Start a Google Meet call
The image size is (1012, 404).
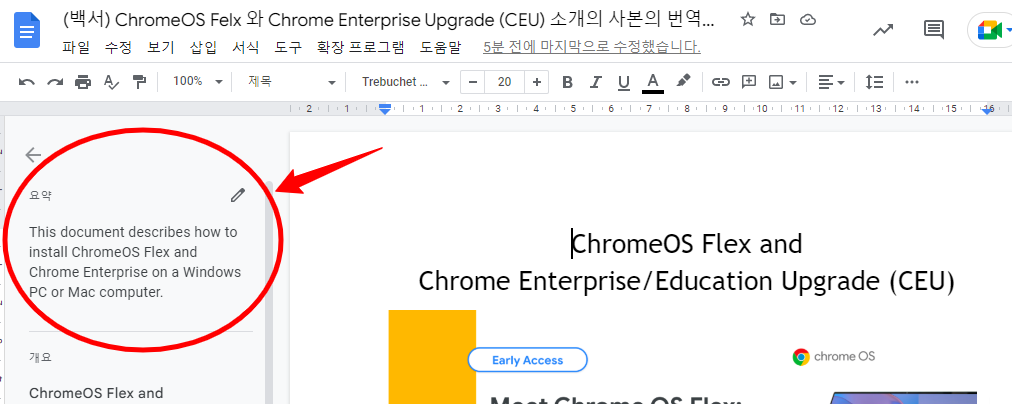click(x=989, y=30)
